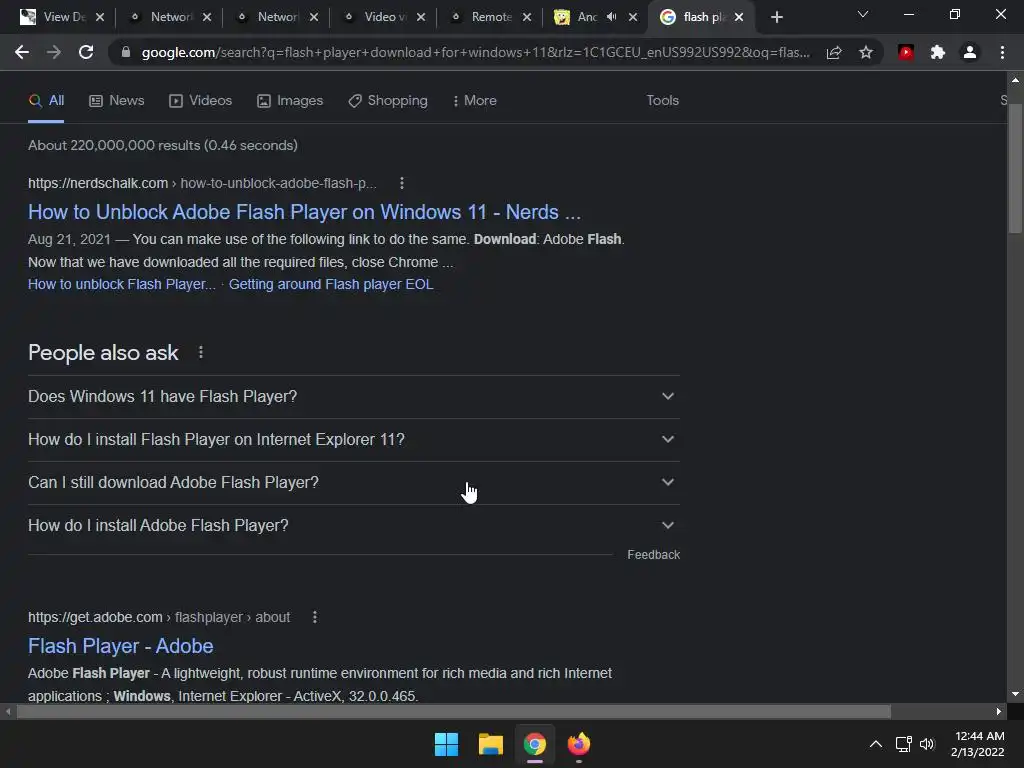Open the Flash Player - Adobe result

pyautogui.click(x=121, y=646)
